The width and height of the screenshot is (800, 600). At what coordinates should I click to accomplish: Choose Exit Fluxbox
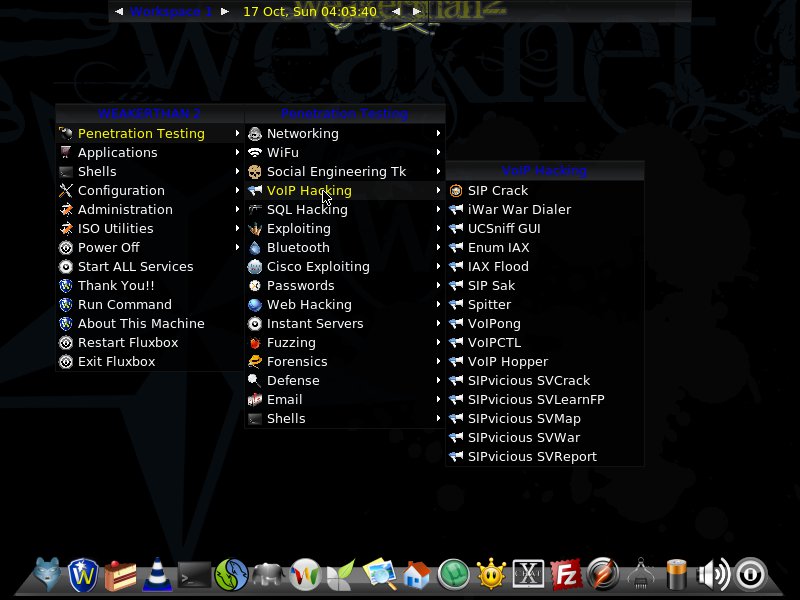tap(150, 362)
